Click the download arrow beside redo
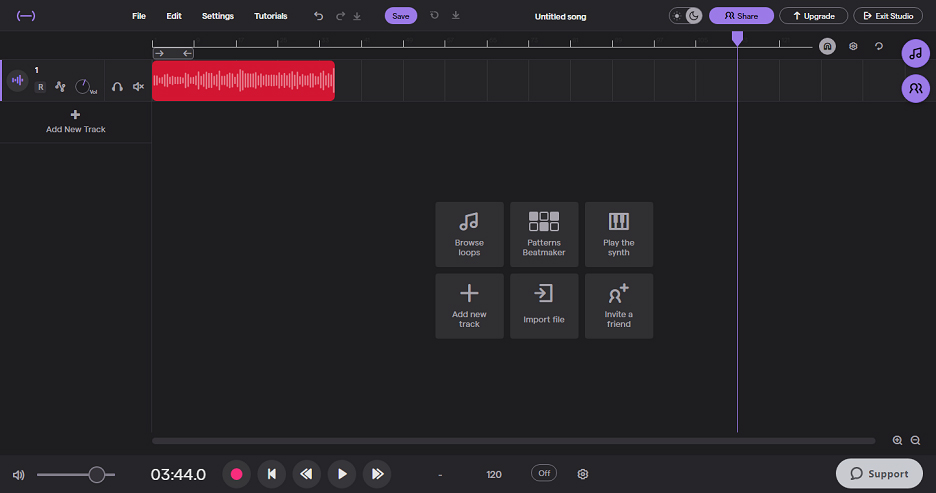The height and width of the screenshot is (493, 936). (357, 16)
